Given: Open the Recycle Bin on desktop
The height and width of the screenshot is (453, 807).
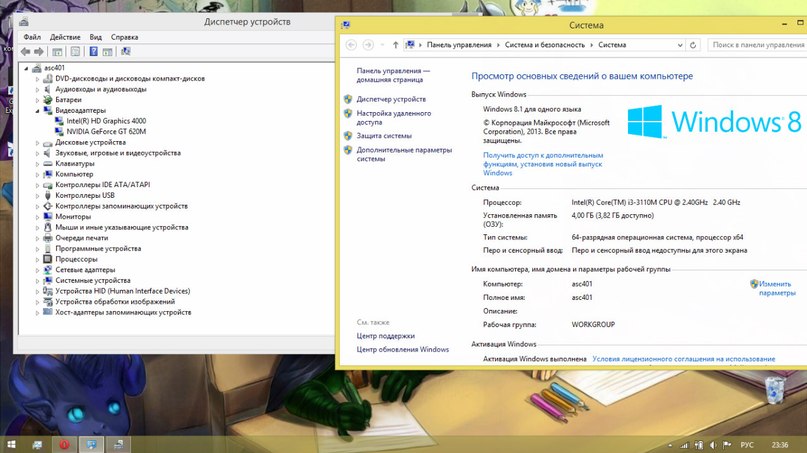Looking at the screenshot, I should [x=774, y=389].
